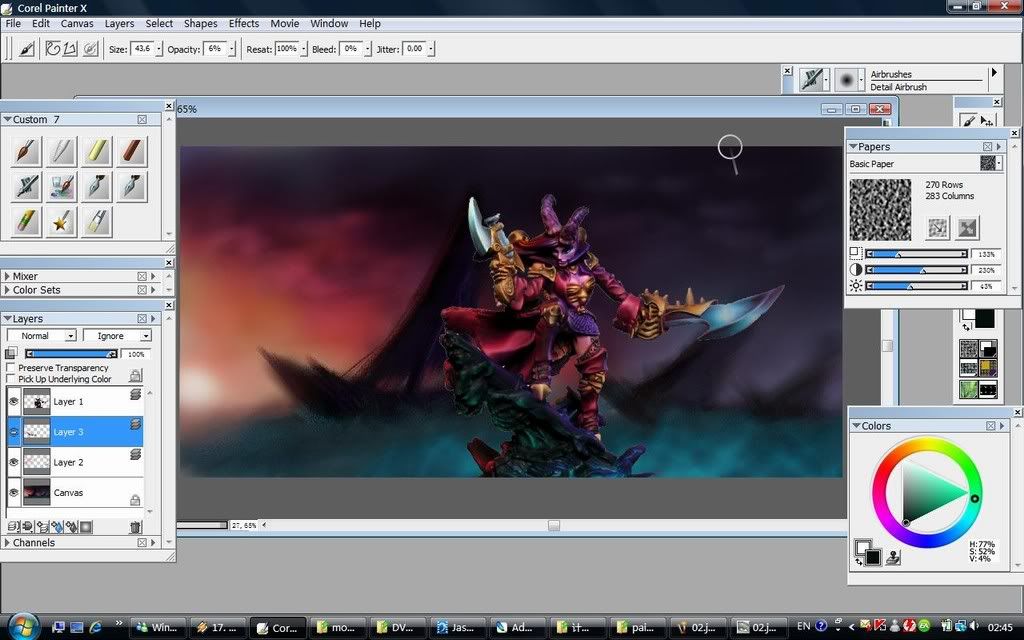Expand the Color Sets palette

point(7,290)
